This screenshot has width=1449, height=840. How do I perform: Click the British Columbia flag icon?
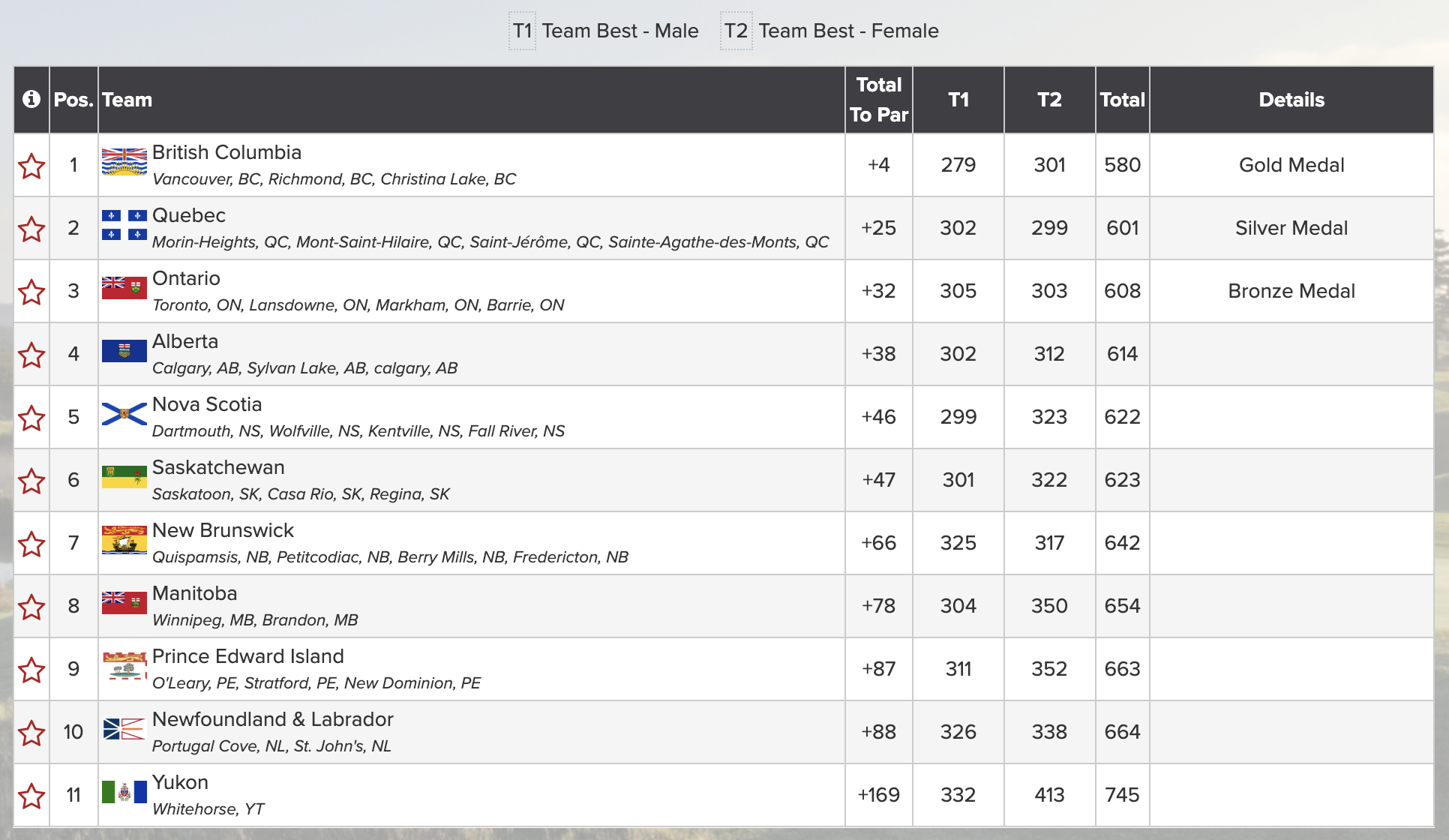(124, 161)
